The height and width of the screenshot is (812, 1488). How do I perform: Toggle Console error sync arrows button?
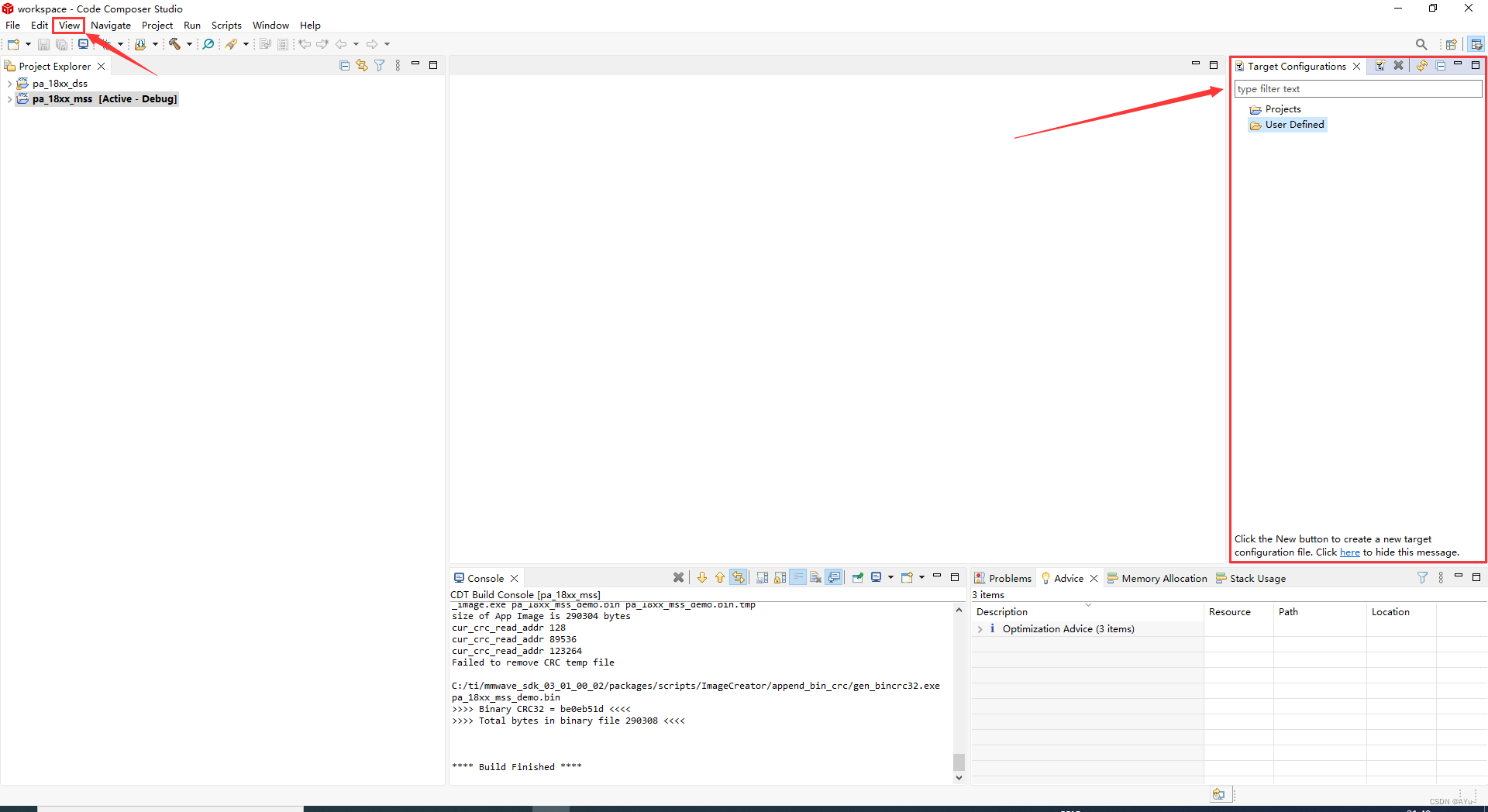pyautogui.click(x=739, y=577)
